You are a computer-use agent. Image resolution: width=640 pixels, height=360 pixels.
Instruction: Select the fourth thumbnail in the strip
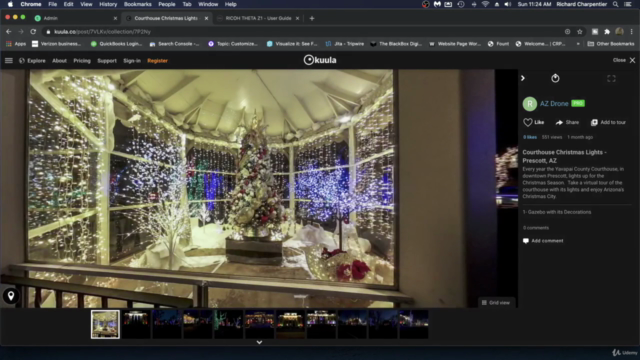[198, 324]
